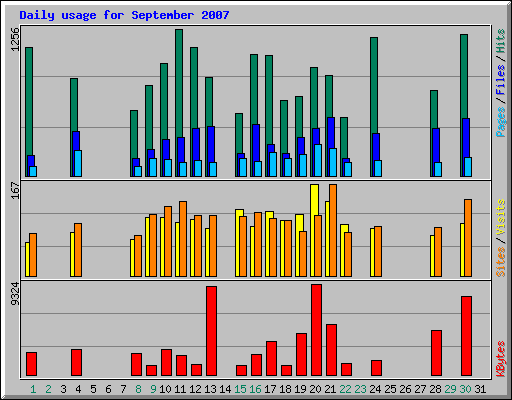Click day label 25 on the axis
512x400 pixels.
click(390, 389)
